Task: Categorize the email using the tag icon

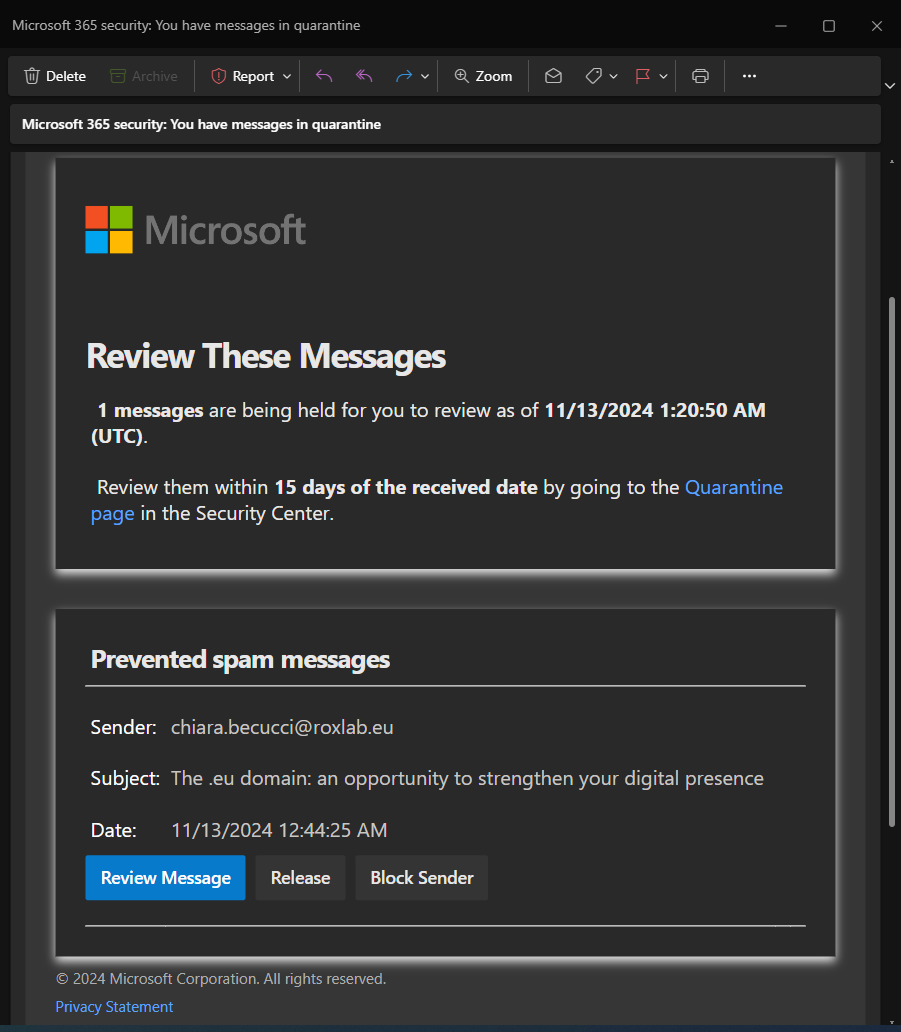Action: pyautogui.click(x=595, y=75)
